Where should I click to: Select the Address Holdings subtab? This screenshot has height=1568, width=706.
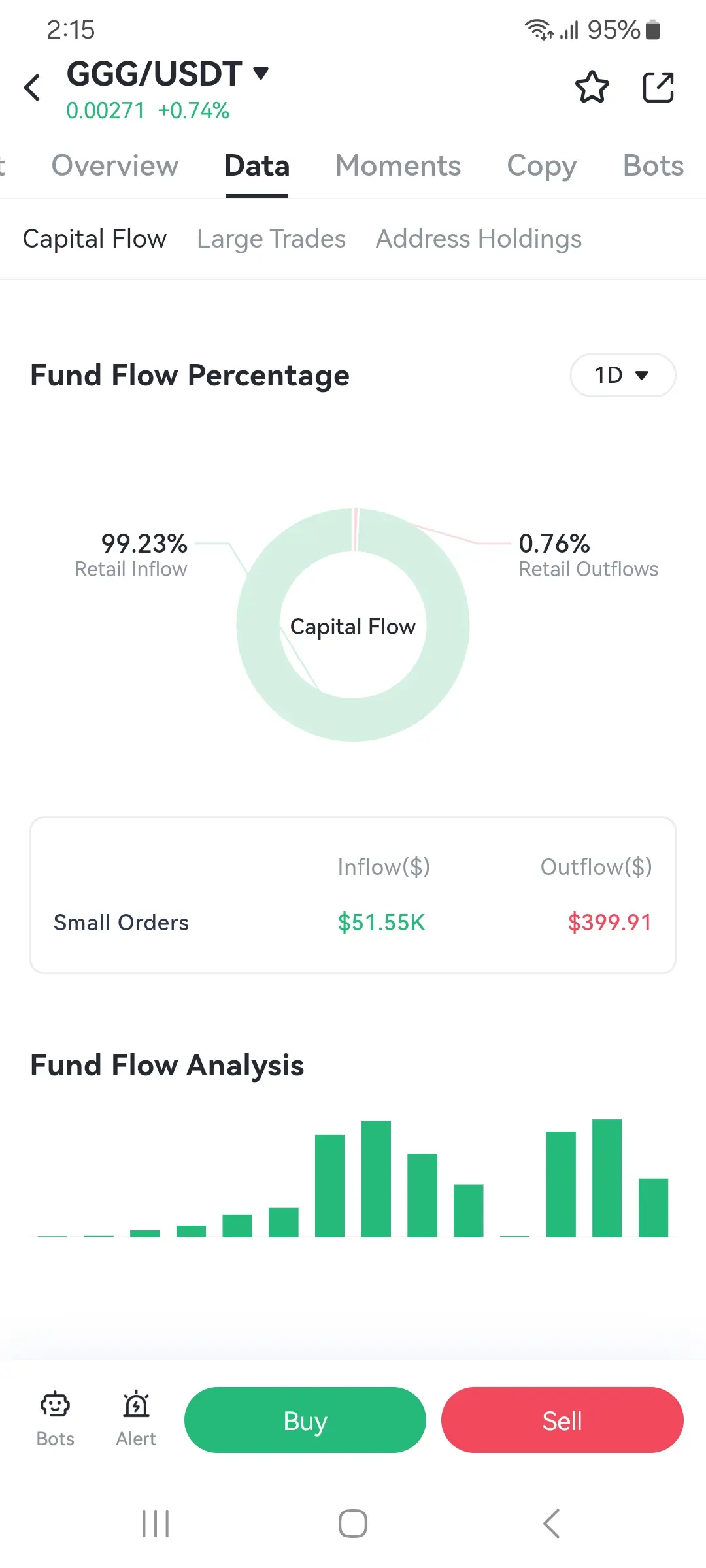pos(479,239)
